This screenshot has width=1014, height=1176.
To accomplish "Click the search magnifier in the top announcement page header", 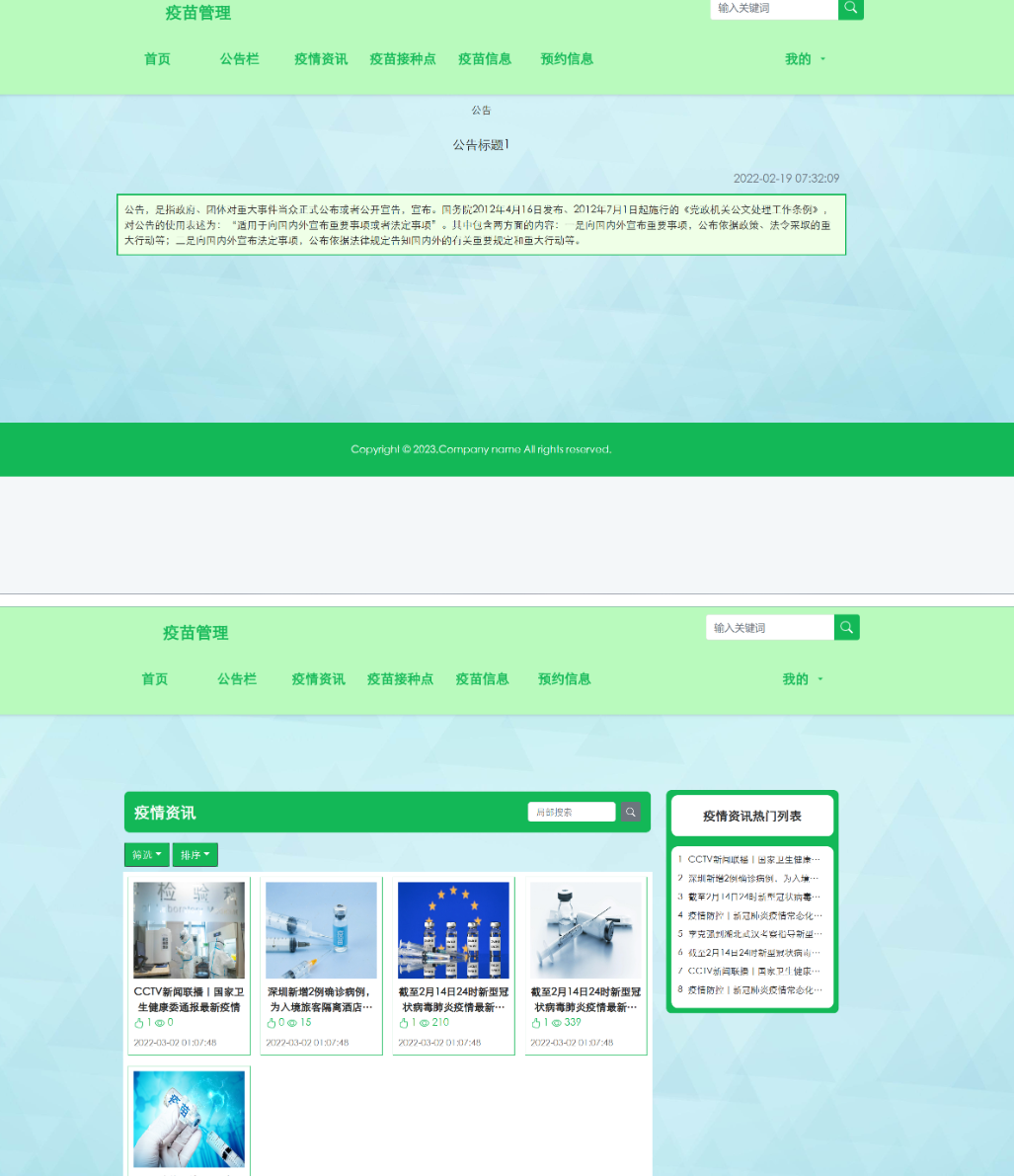I will [x=850, y=8].
